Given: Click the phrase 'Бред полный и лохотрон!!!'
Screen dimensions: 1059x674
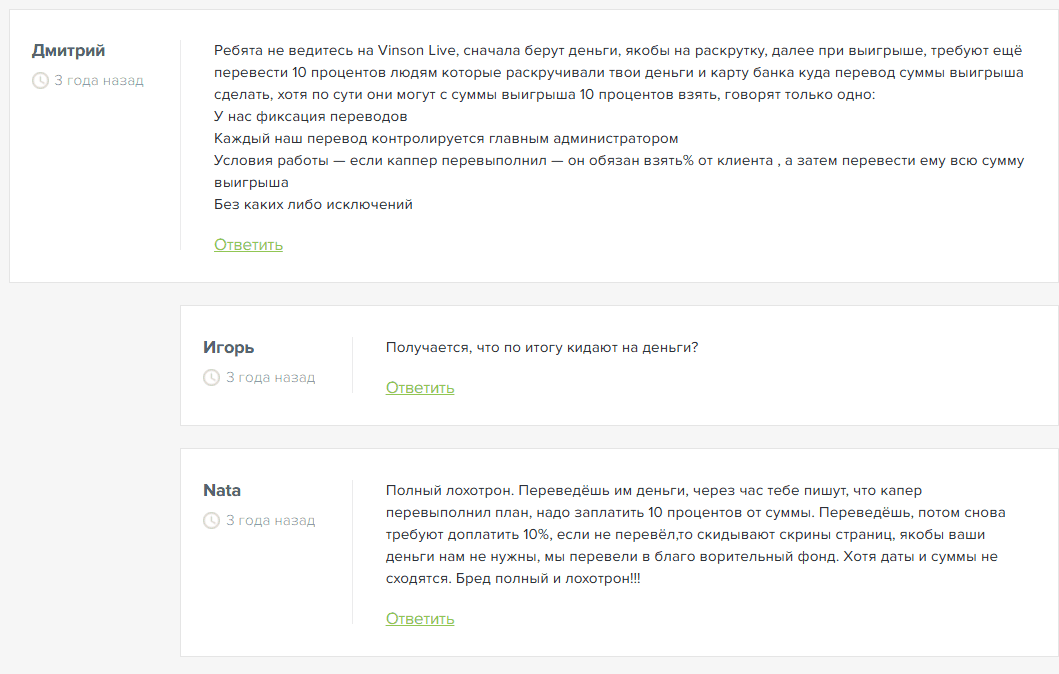Looking at the screenshot, I should (548, 578).
